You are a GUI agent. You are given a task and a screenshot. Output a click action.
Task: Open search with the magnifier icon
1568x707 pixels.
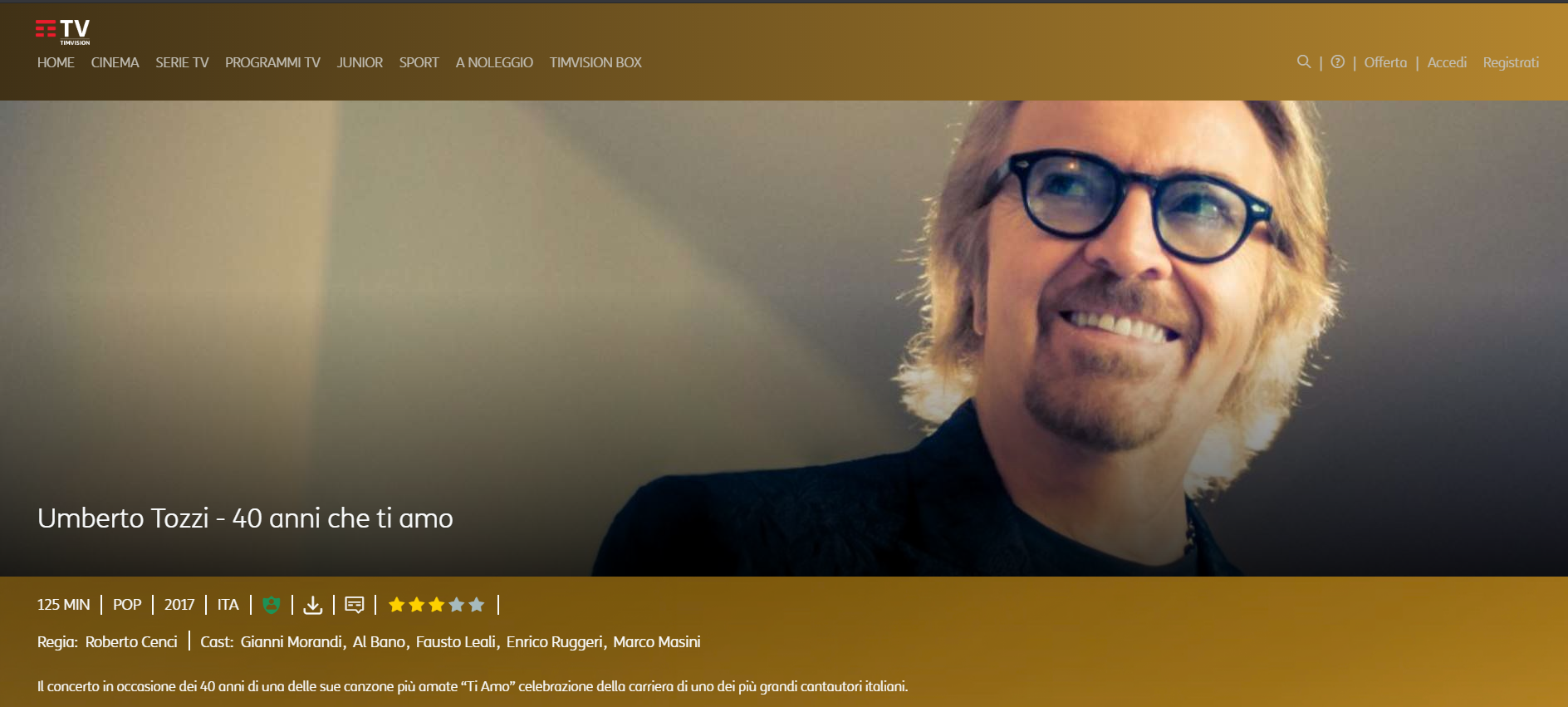(1304, 61)
